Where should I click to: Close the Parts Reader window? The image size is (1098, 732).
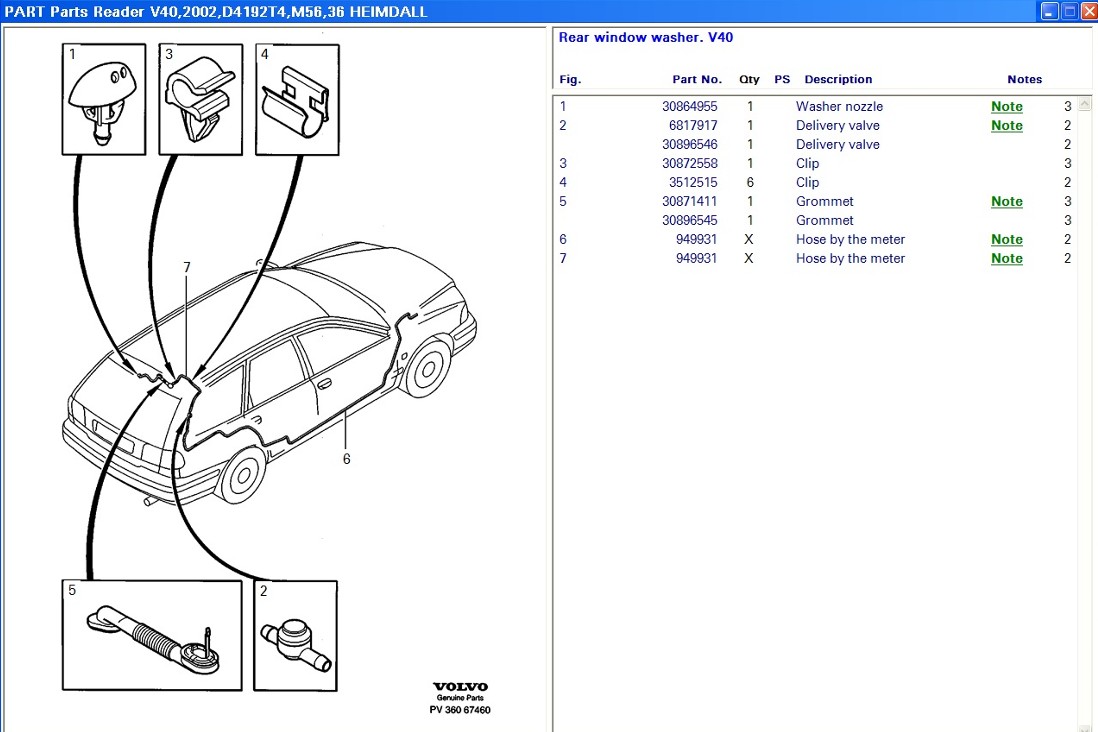pyautogui.click(x=1089, y=11)
